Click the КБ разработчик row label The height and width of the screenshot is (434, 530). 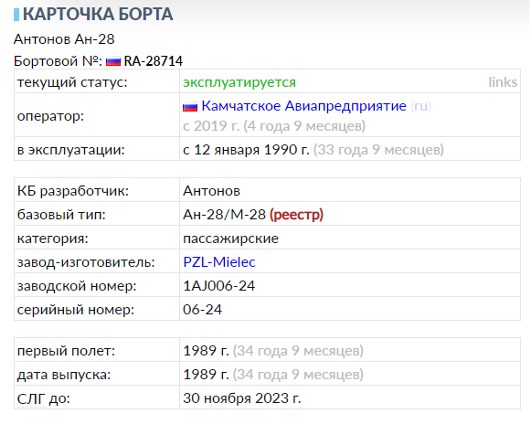(73, 191)
